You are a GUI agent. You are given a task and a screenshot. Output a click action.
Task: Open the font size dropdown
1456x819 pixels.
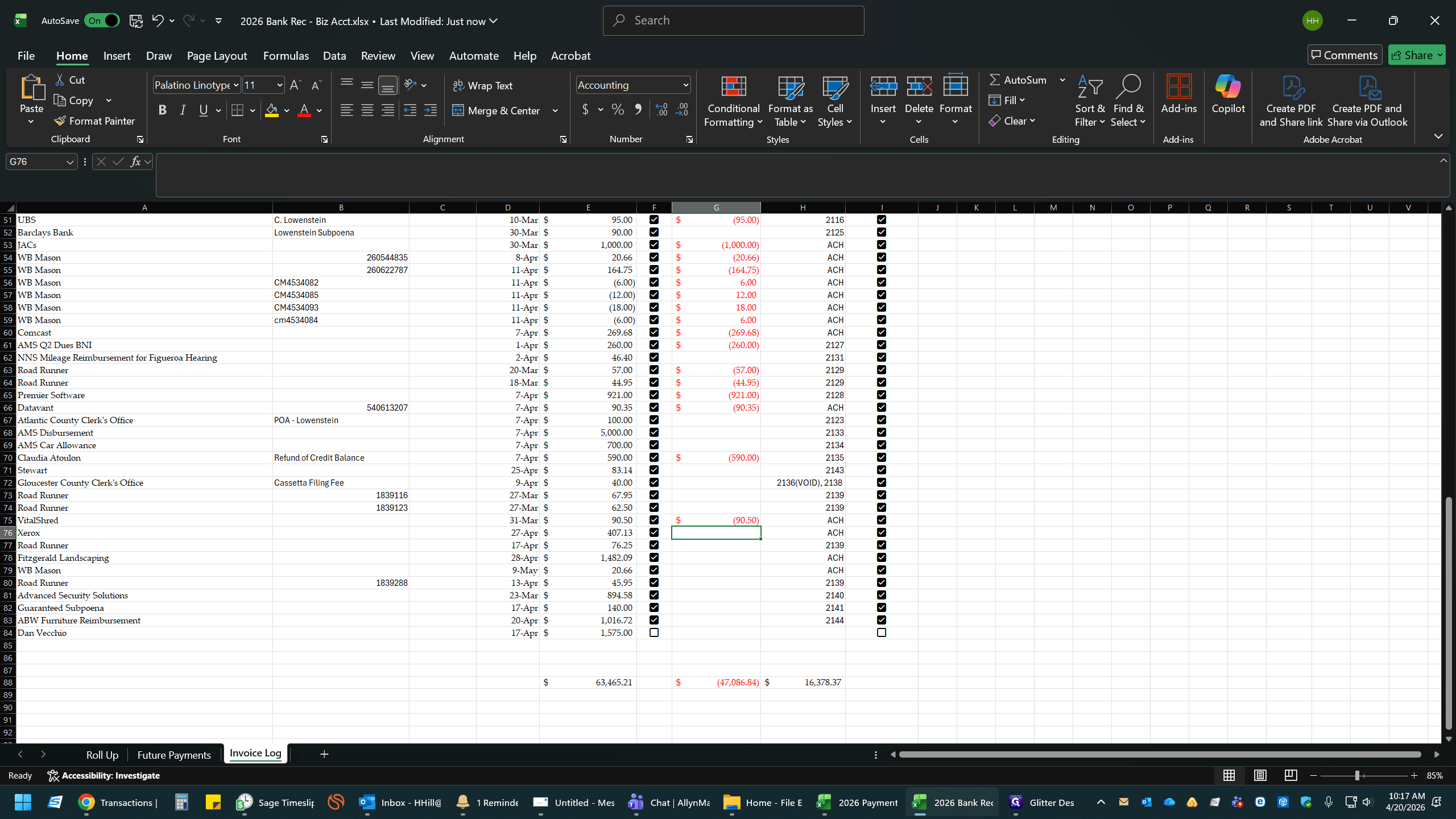[x=280, y=85]
